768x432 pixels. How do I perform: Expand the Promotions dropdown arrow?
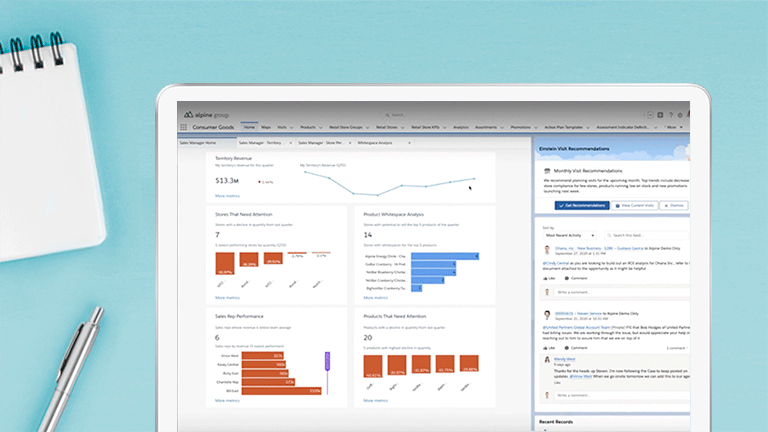(536, 128)
